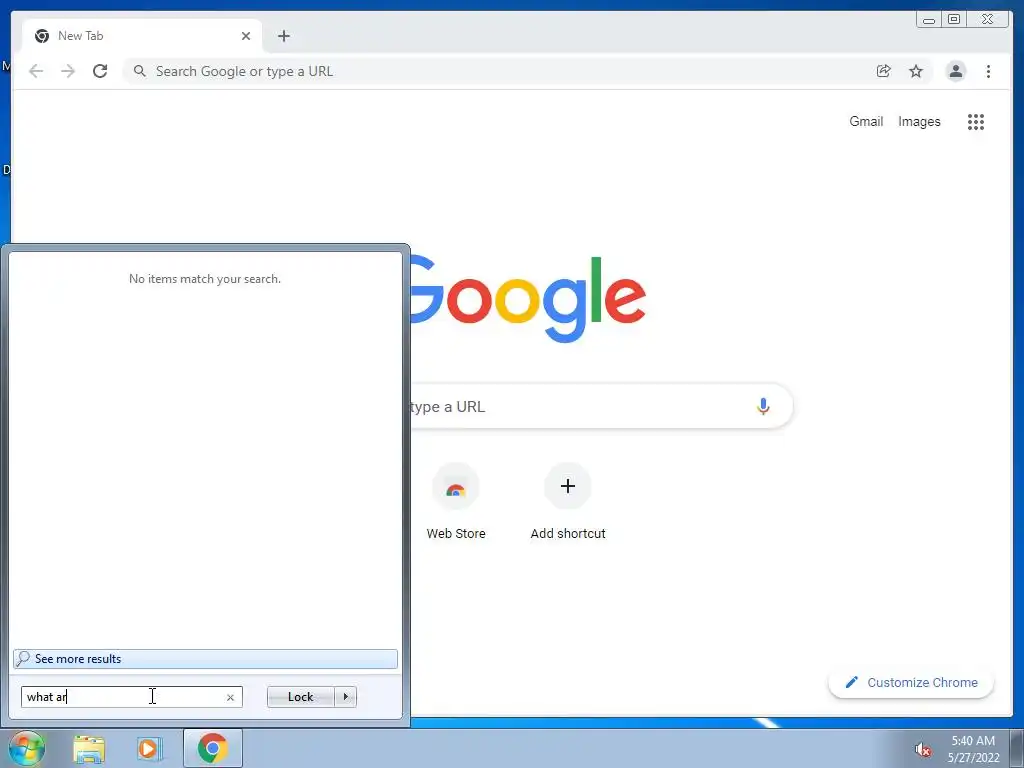This screenshot has width=1024, height=768.
Task: Click the search magnifier in address bar
Action: coord(140,71)
